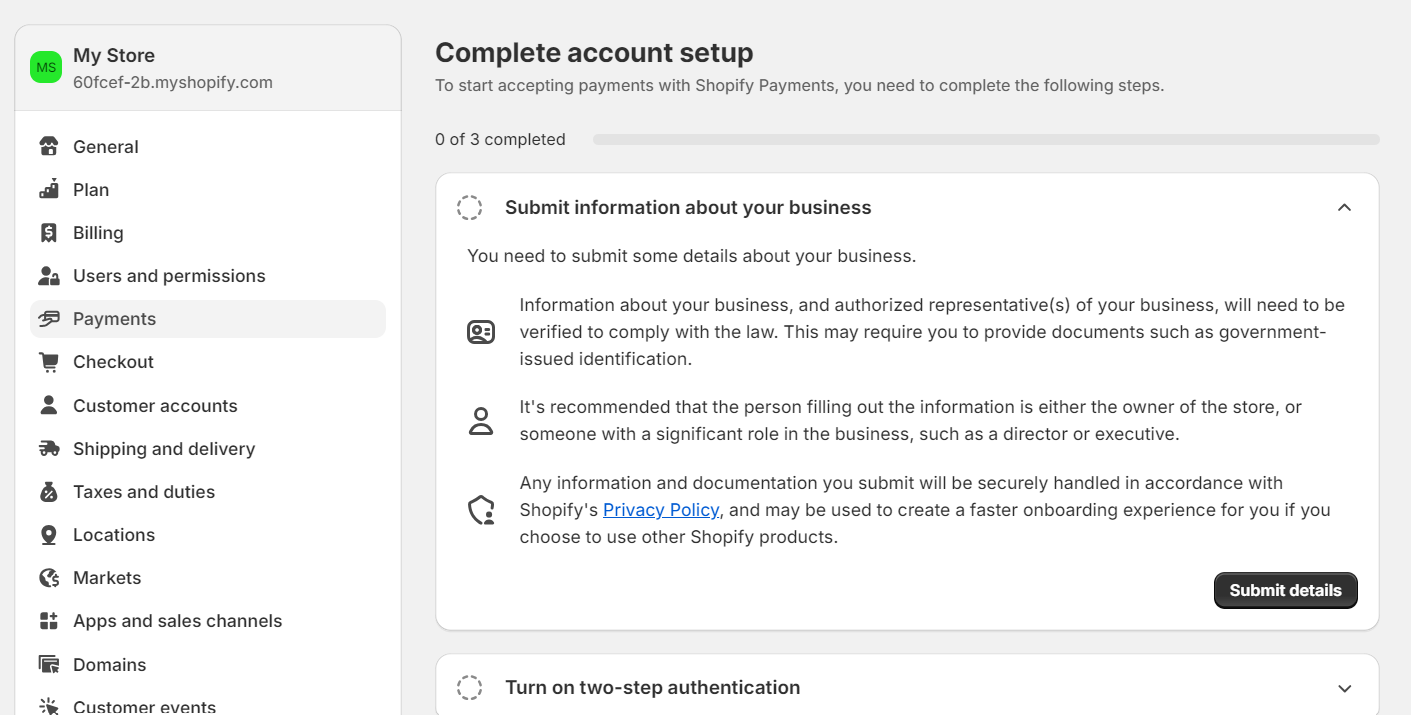Click the dashed circle beside two-step authentication
1411x715 pixels.
pyautogui.click(x=469, y=688)
